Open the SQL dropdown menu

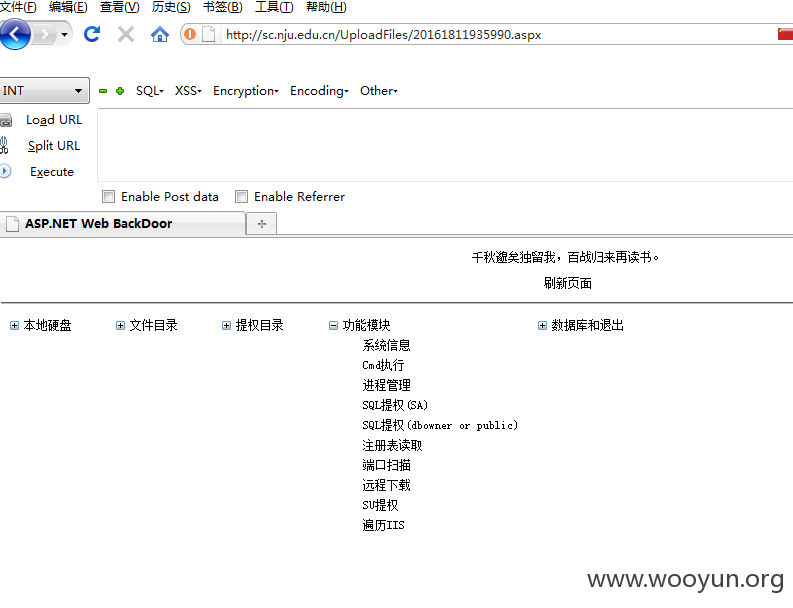(150, 91)
